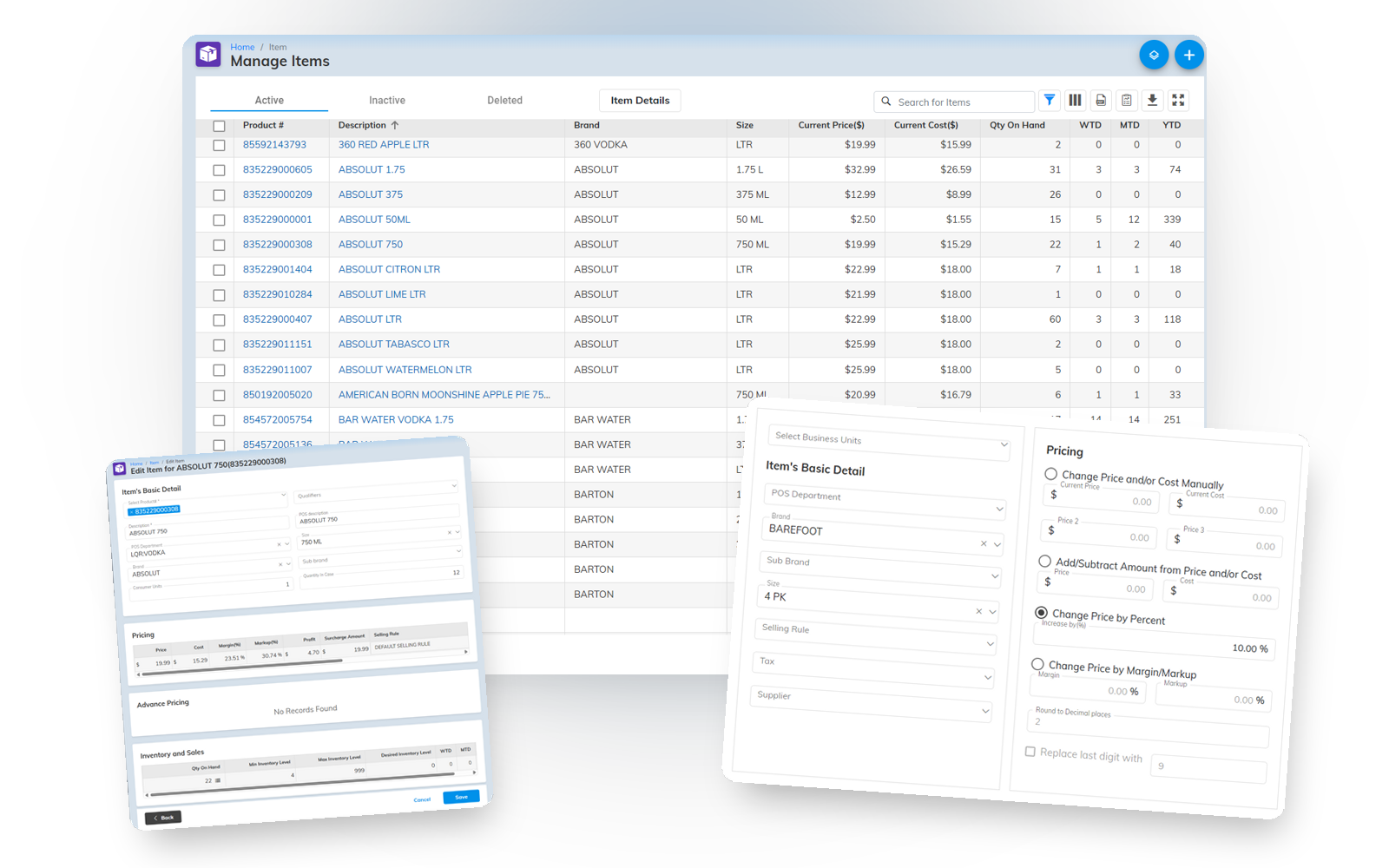Screen dimensions: 1389x868
Task: Click the Round to Decimal places field
Action: [x=1149, y=727]
